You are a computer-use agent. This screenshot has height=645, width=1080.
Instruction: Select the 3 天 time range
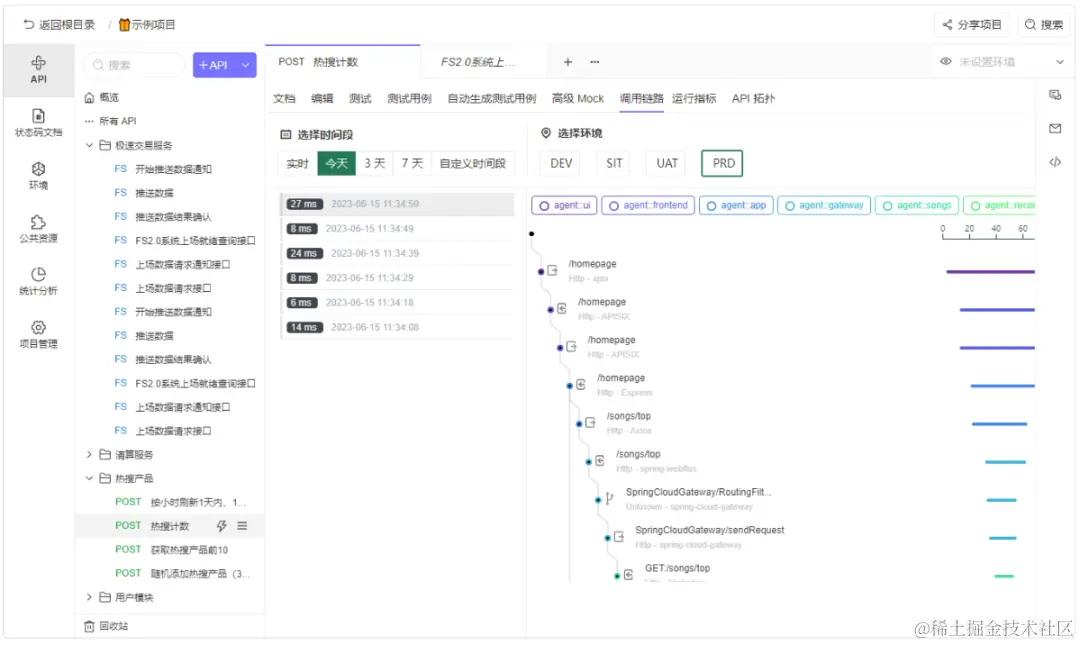tap(375, 163)
